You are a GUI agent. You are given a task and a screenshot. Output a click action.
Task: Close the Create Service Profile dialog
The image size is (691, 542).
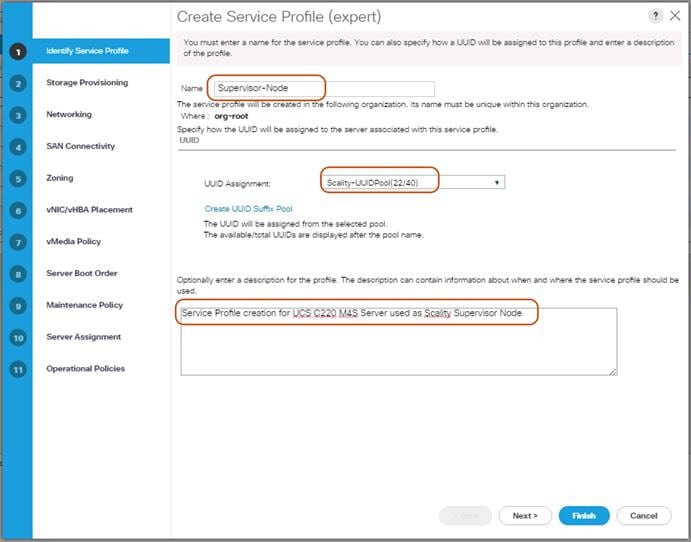pos(674,16)
